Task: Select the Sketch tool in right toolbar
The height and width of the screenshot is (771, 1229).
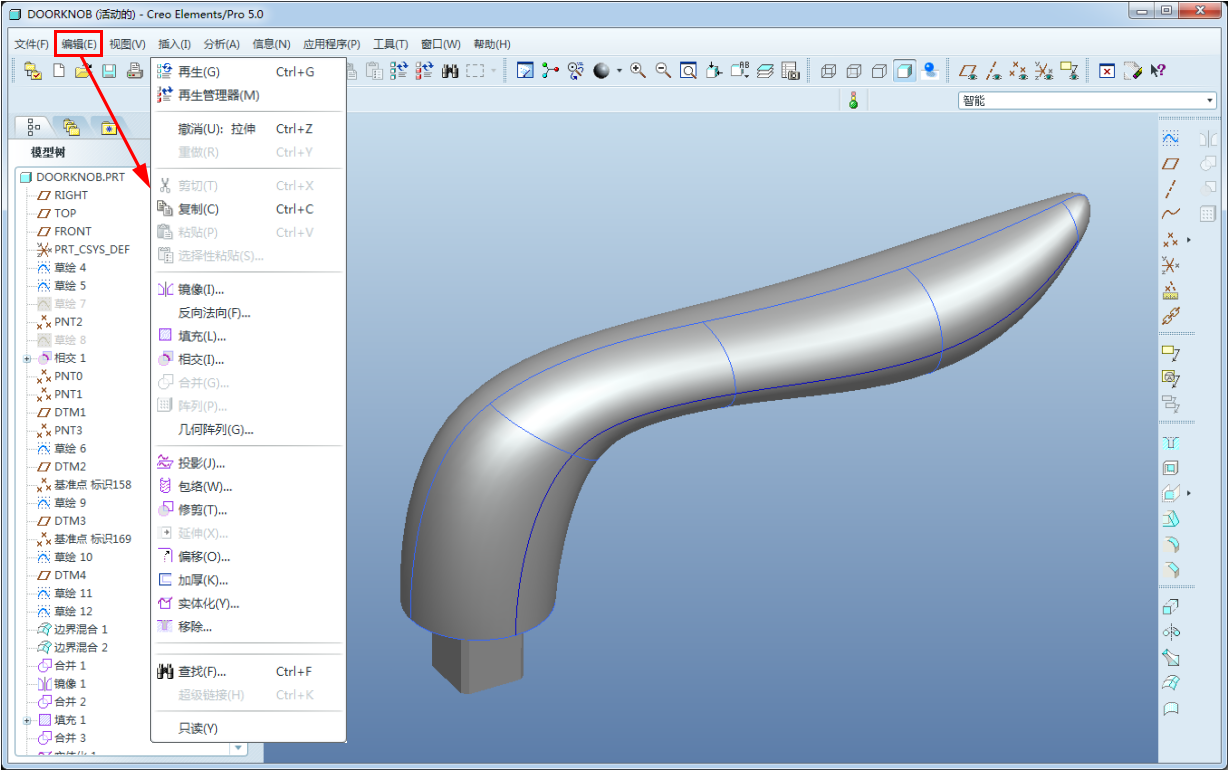Action: tap(1171, 138)
